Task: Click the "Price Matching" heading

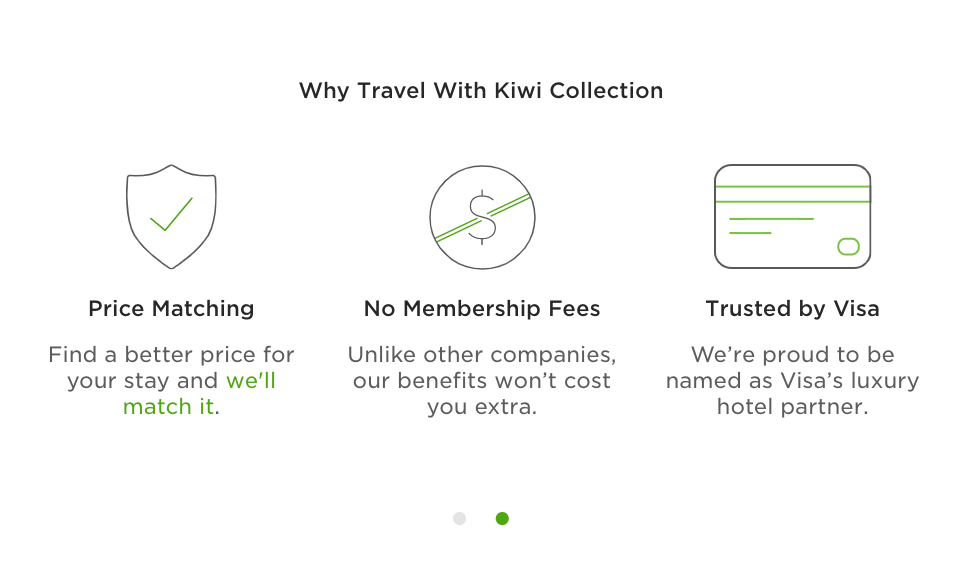Action: point(171,308)
